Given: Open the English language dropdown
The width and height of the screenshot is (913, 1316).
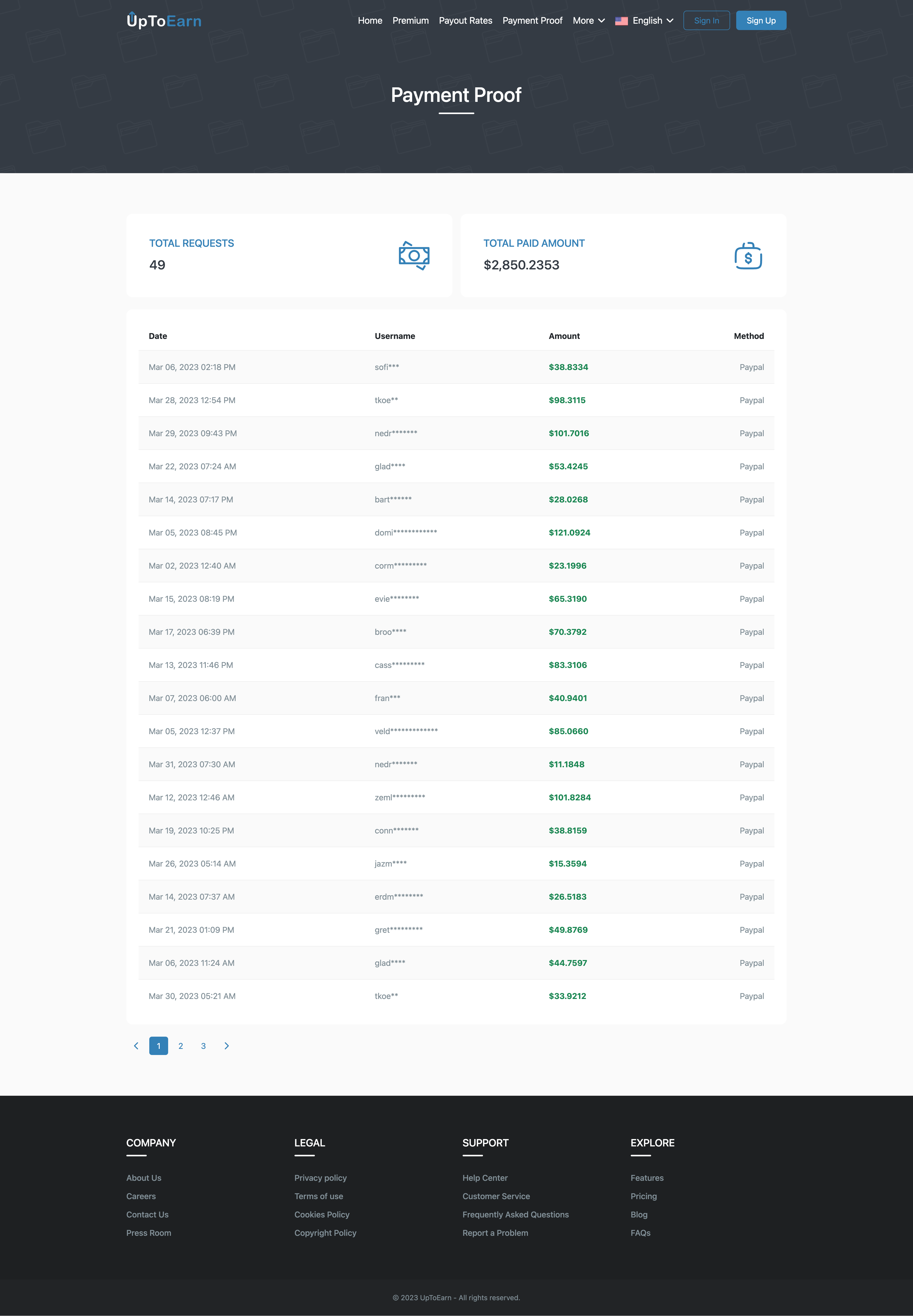Looking at the screenshot, I should point(652,21).
